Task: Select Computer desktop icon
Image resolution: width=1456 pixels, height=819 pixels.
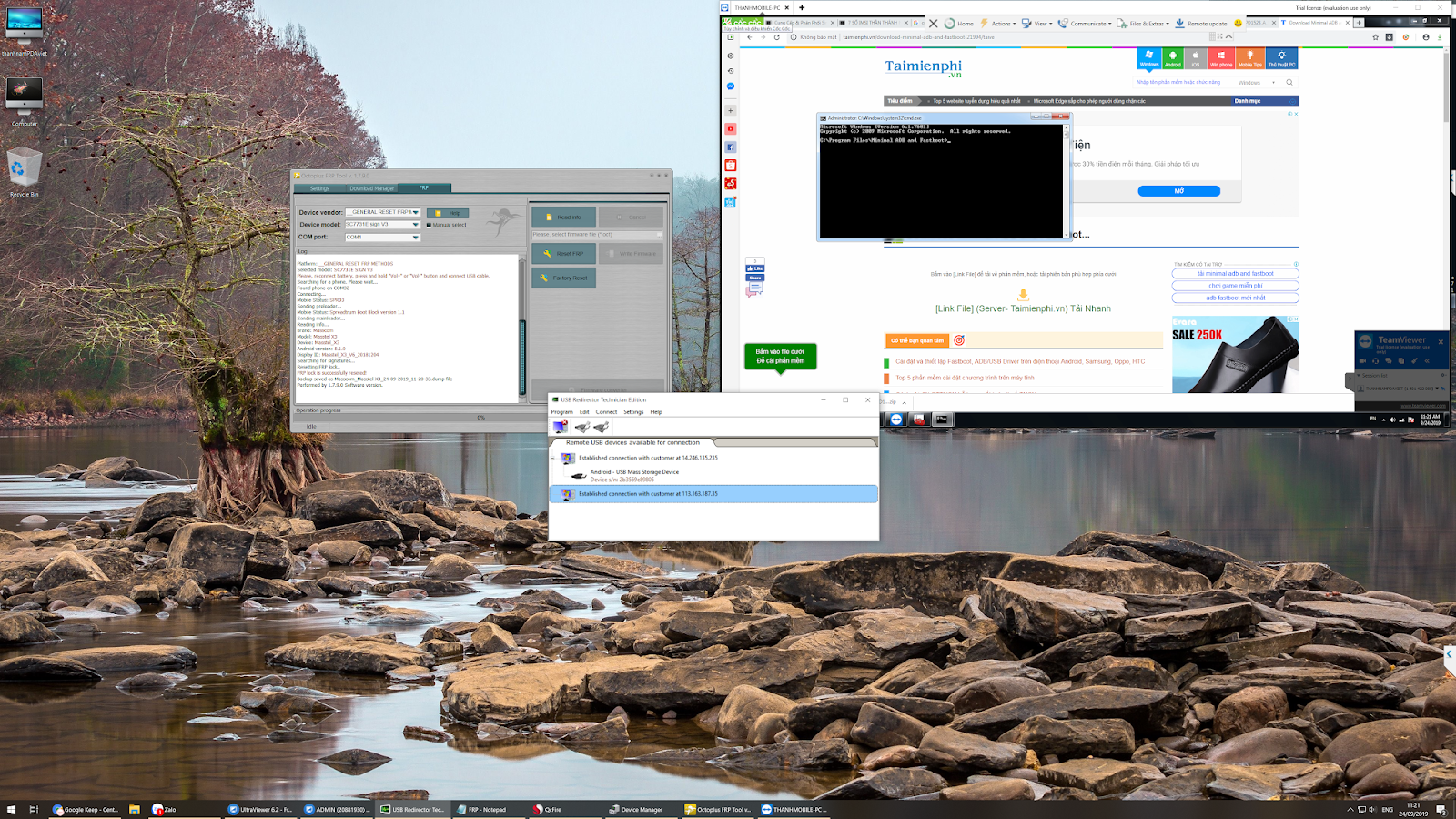Action: [25, 102]
